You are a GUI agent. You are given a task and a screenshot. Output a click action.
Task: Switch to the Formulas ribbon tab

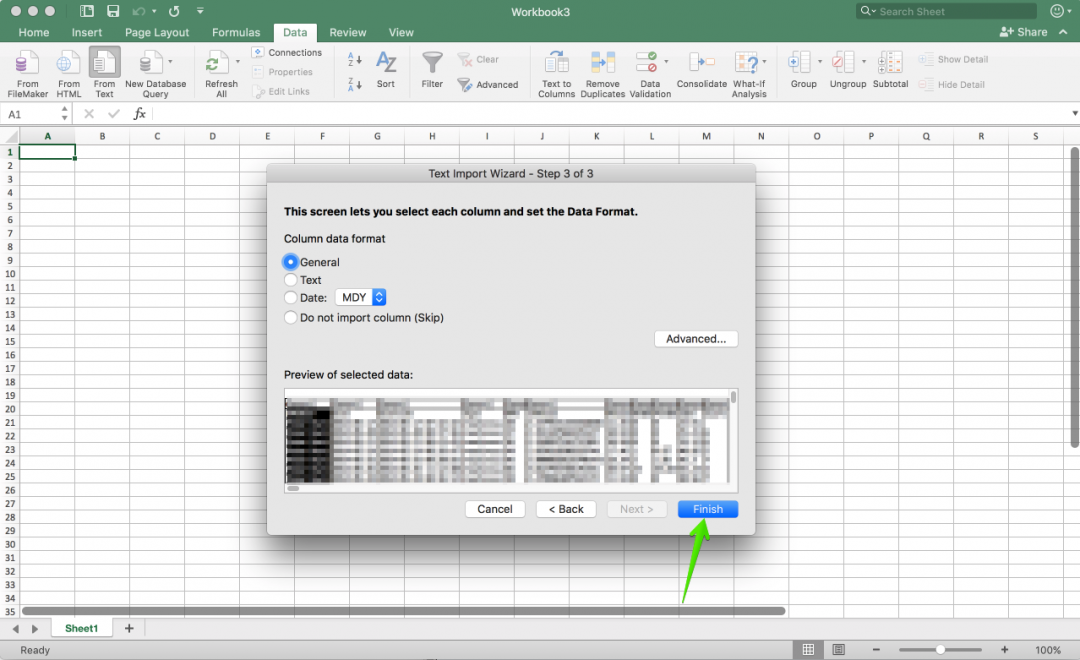236,33
